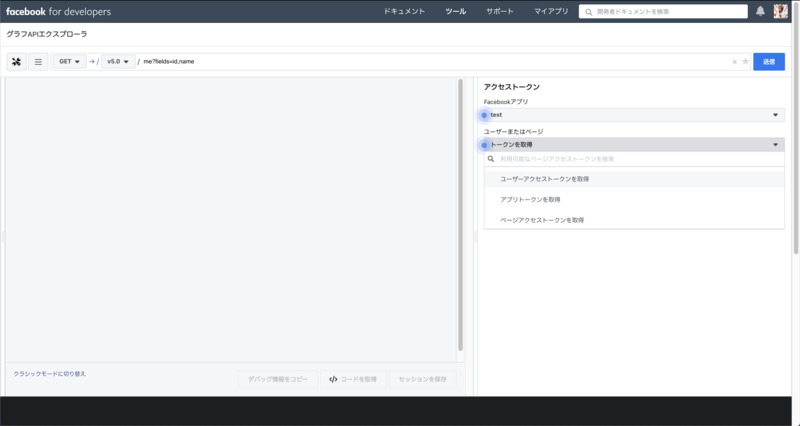This screenshot has width=800, height=426.
Task: Click the response panel vertical scrollbar
Action: [x=460, y=215]
